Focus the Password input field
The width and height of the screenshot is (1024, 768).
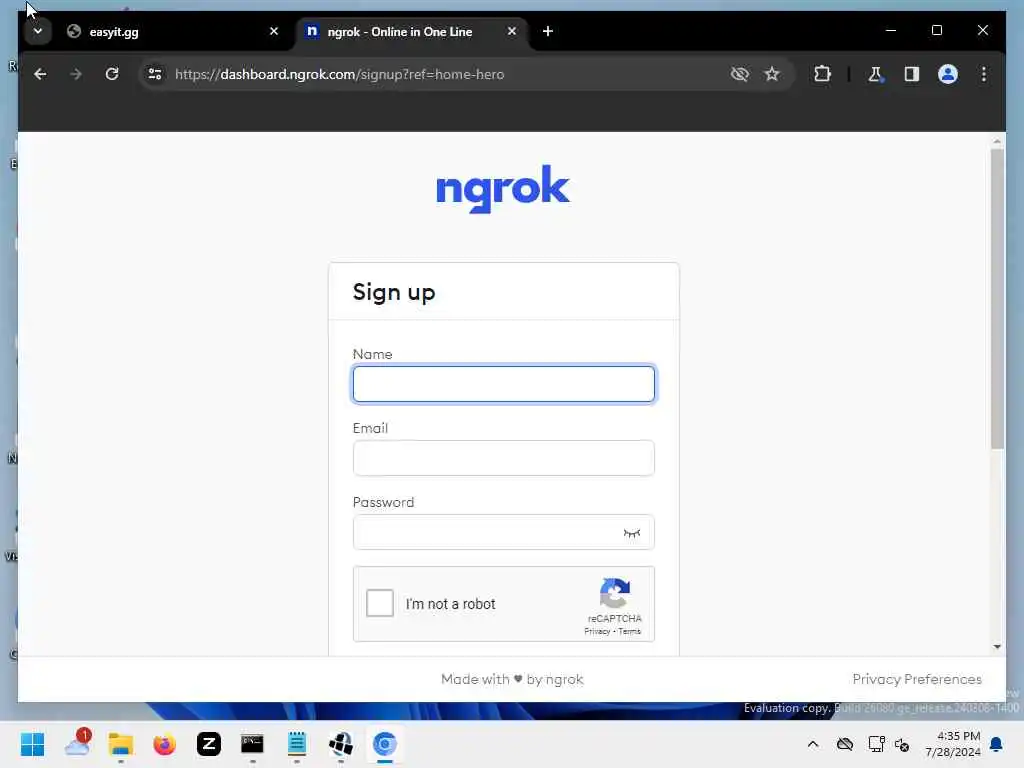[504, 532]
